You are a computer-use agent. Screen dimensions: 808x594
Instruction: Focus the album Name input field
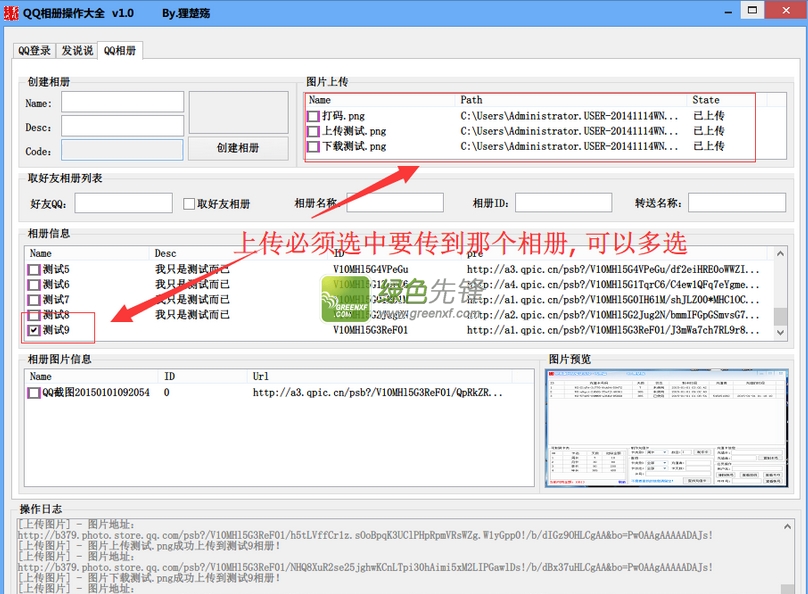(123, 102)
